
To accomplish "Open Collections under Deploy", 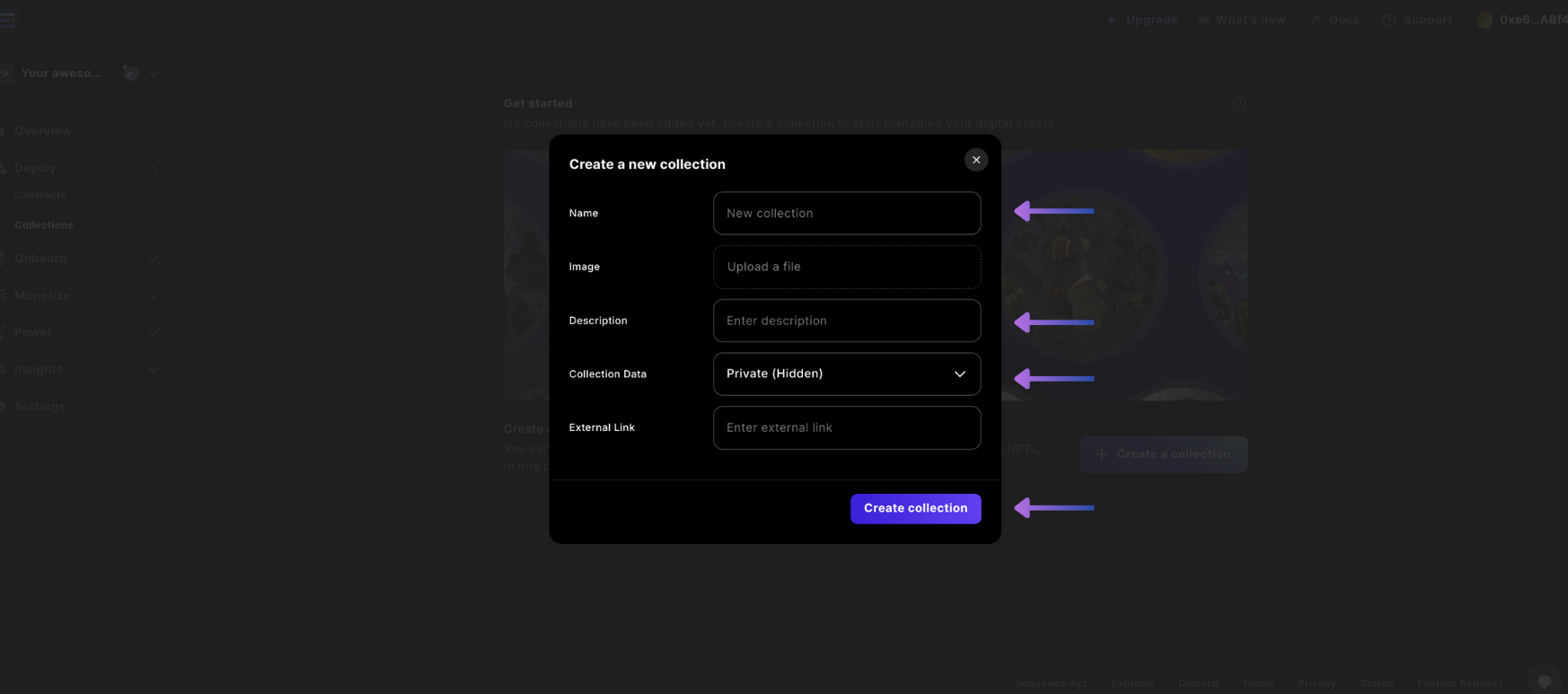I will point(44,225).
